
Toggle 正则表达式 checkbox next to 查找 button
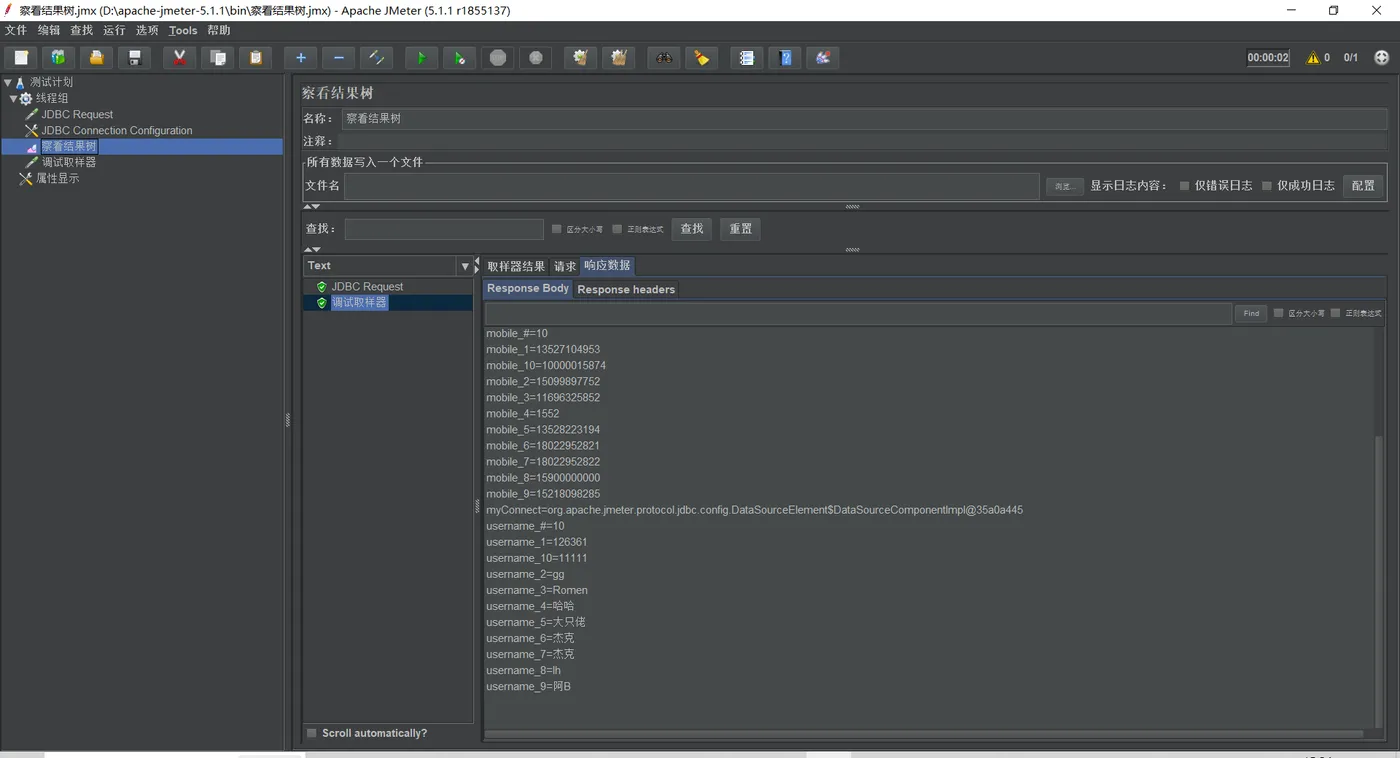pos(617,229)
